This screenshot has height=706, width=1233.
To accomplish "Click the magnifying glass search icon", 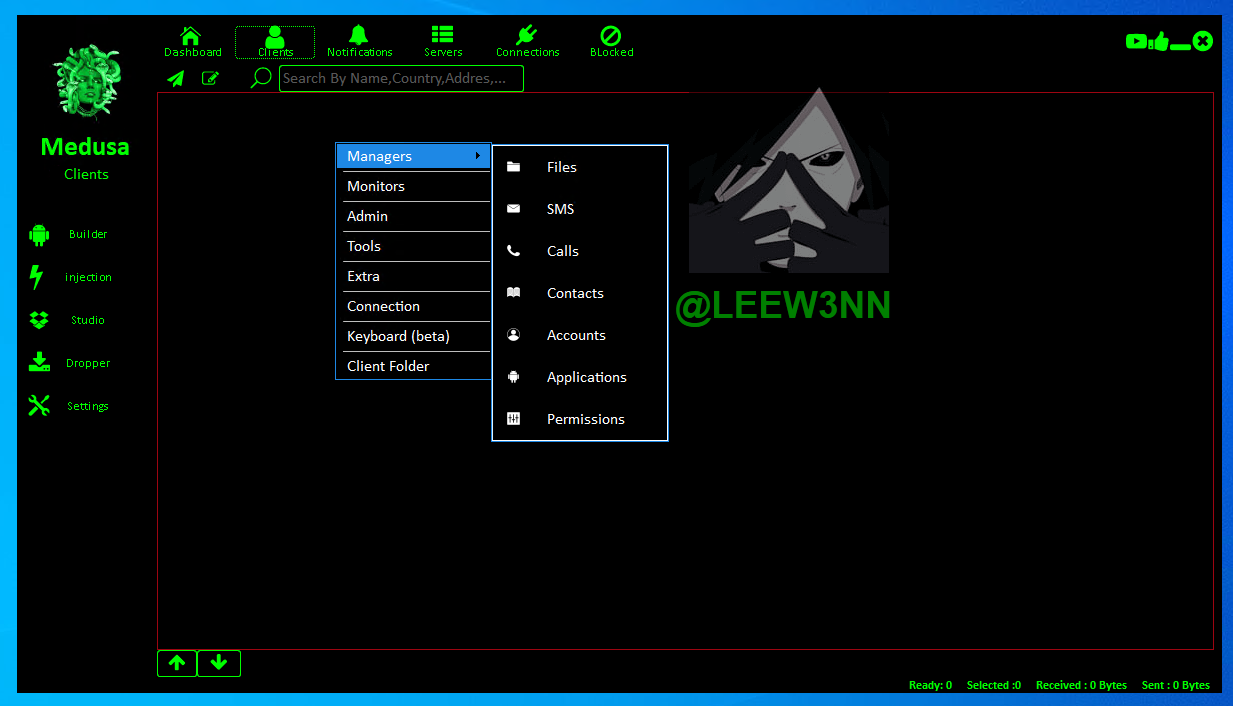I will 261,78.
